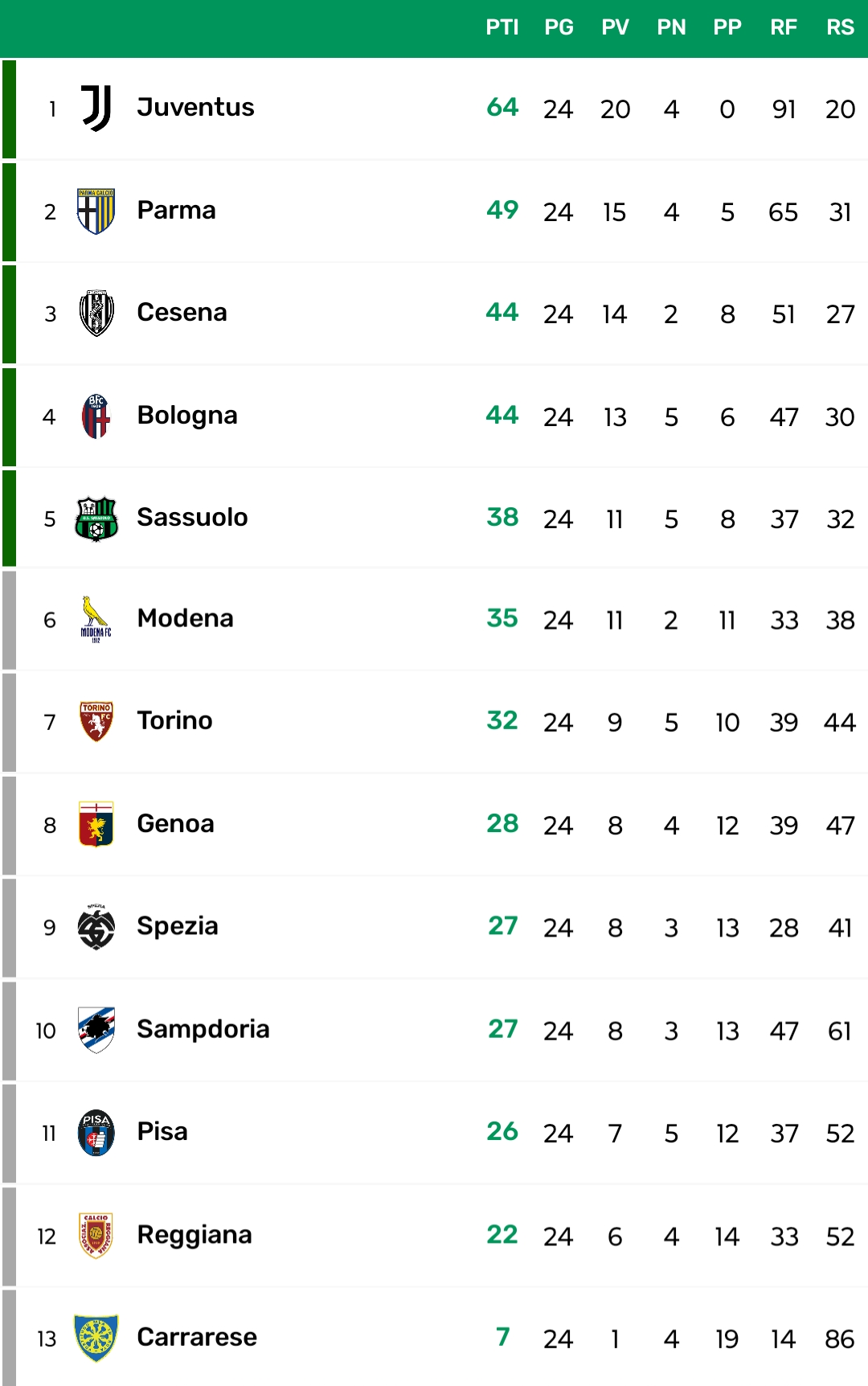Click the Genoa club crest
Viewport: 868px width, 1386px height.
point(96,824)
